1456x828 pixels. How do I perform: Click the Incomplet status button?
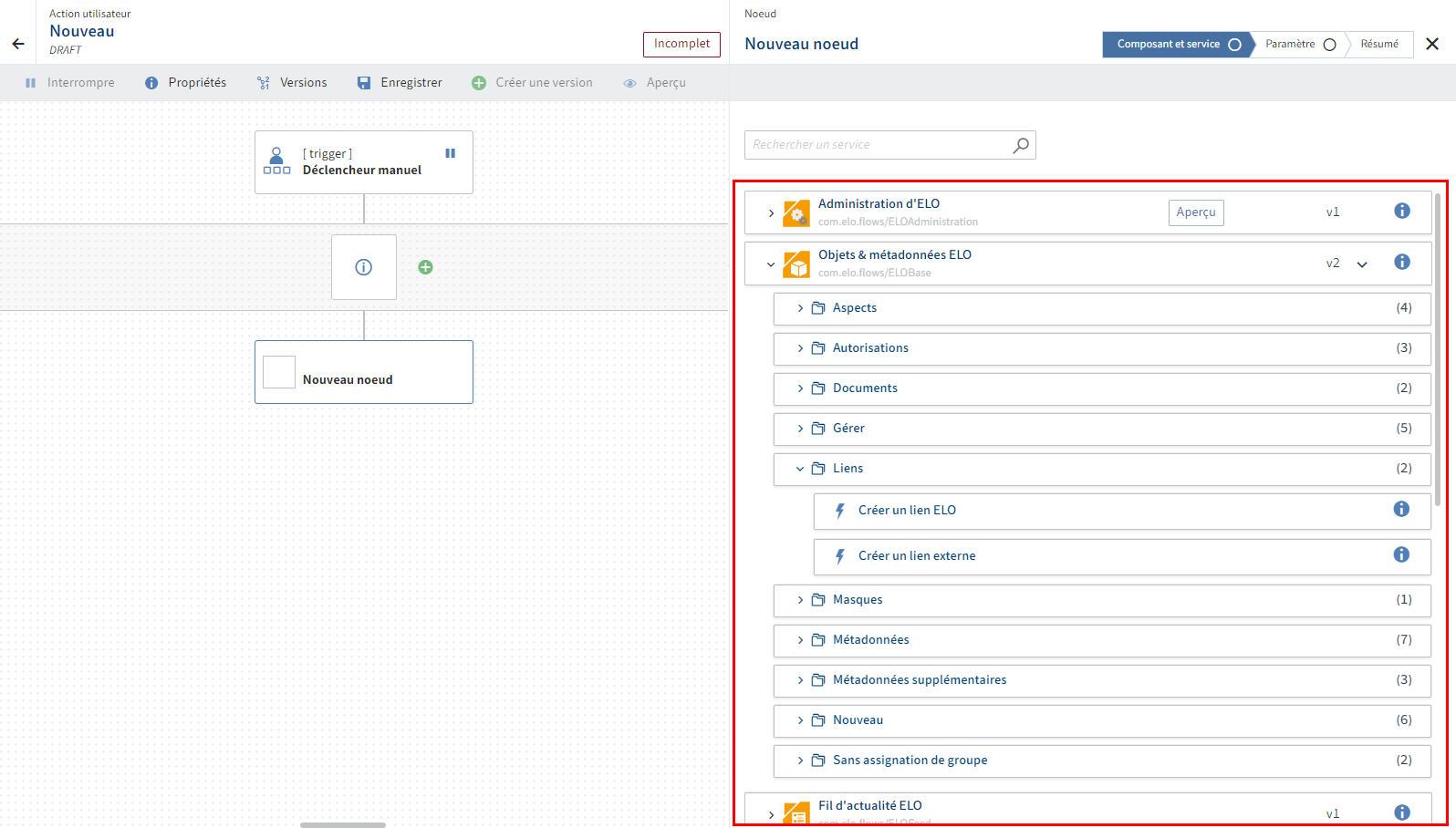681,44
